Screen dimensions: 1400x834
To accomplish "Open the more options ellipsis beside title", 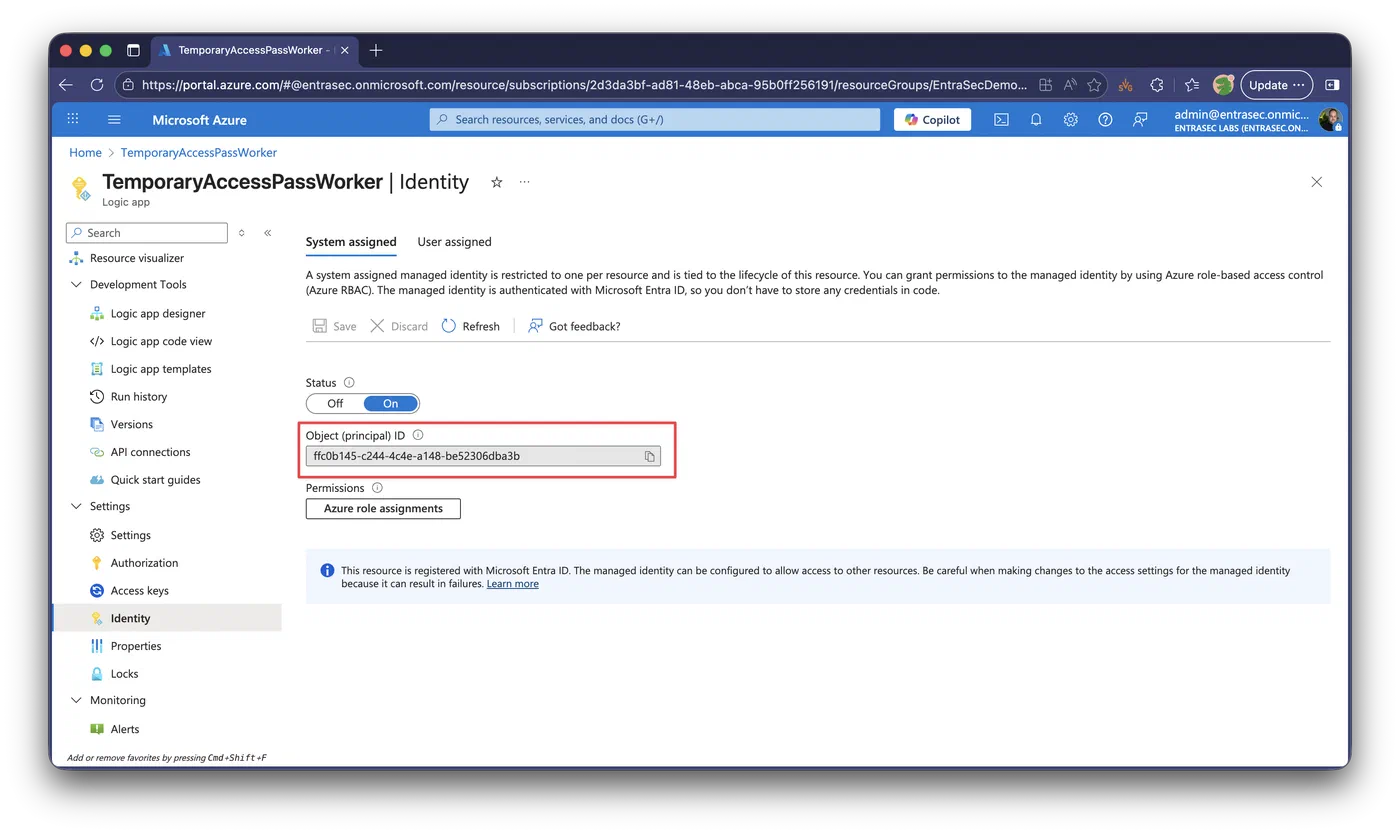I will 524,182.
